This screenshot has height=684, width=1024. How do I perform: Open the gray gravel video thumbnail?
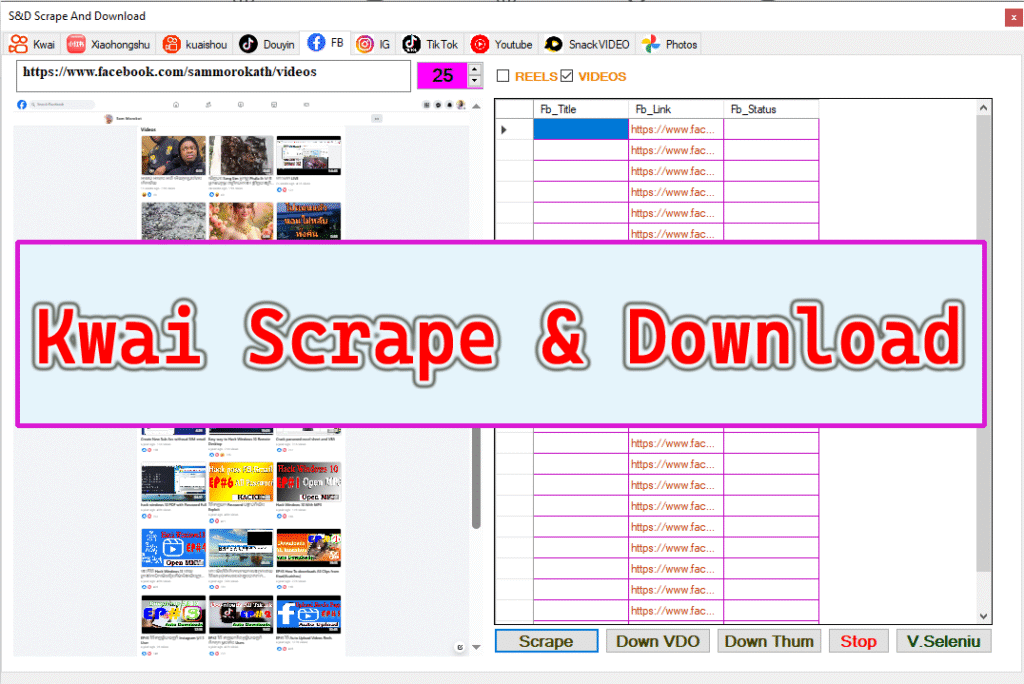(x=174, y=221)
